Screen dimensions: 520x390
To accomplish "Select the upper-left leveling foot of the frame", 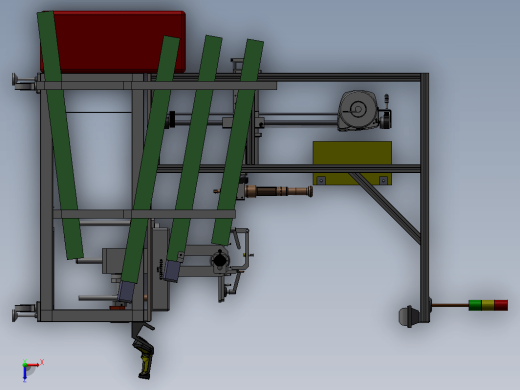I will pyautogui.click(x=23, y=81).
